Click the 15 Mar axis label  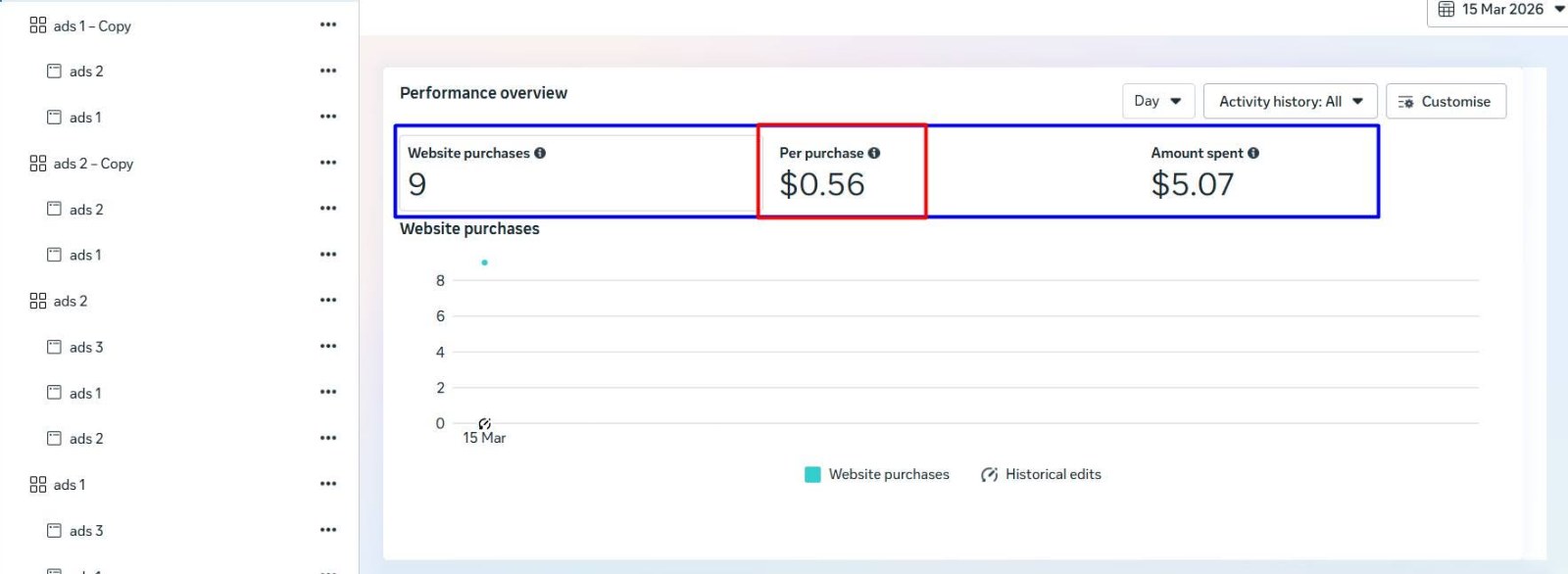484,438
